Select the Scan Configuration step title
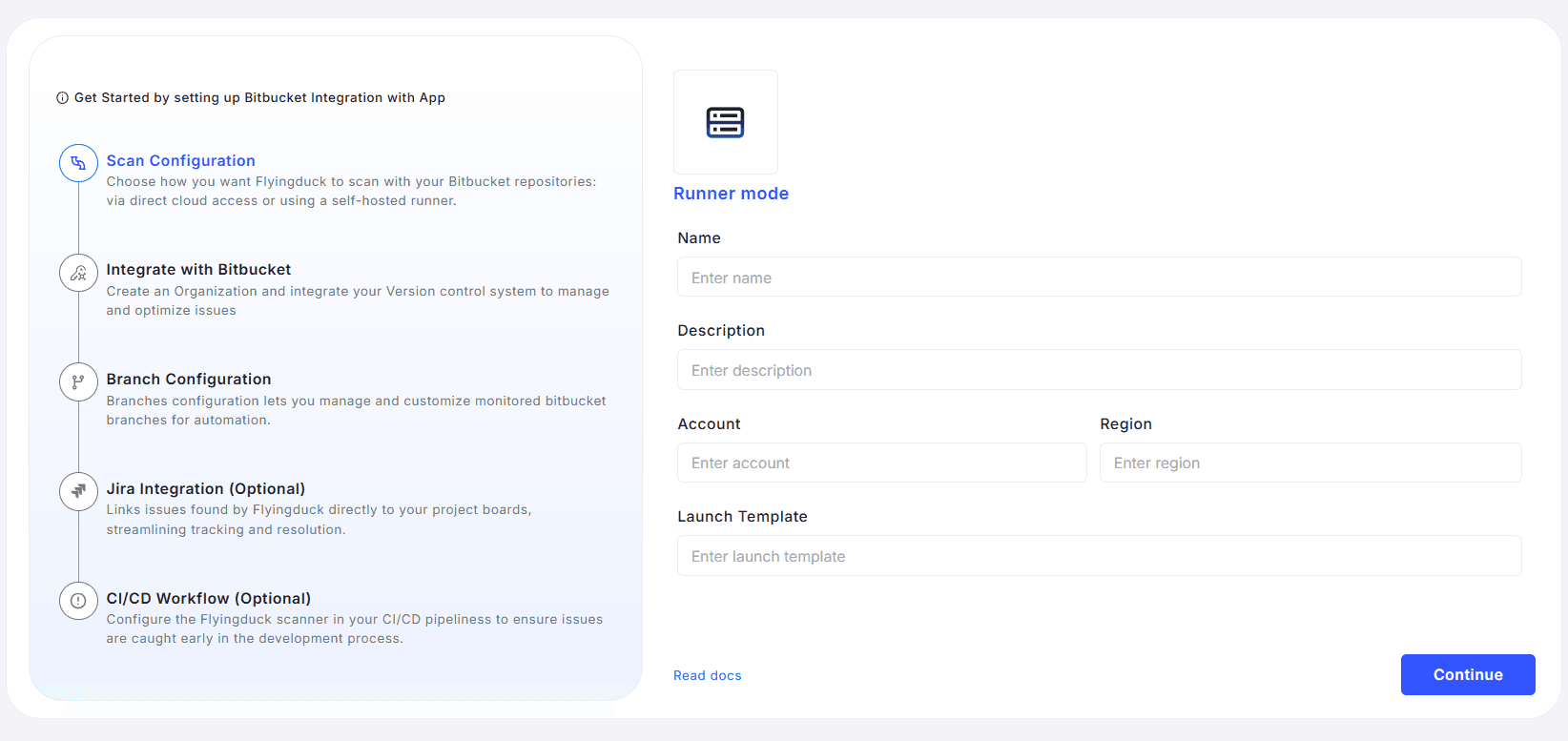Viewport: 1568px width, 741px height. click(x=180, y=160)
